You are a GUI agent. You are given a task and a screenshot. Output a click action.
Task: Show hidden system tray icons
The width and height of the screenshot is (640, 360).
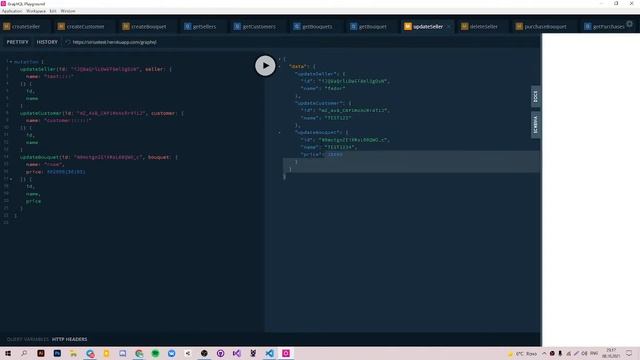tap(544, 353)
